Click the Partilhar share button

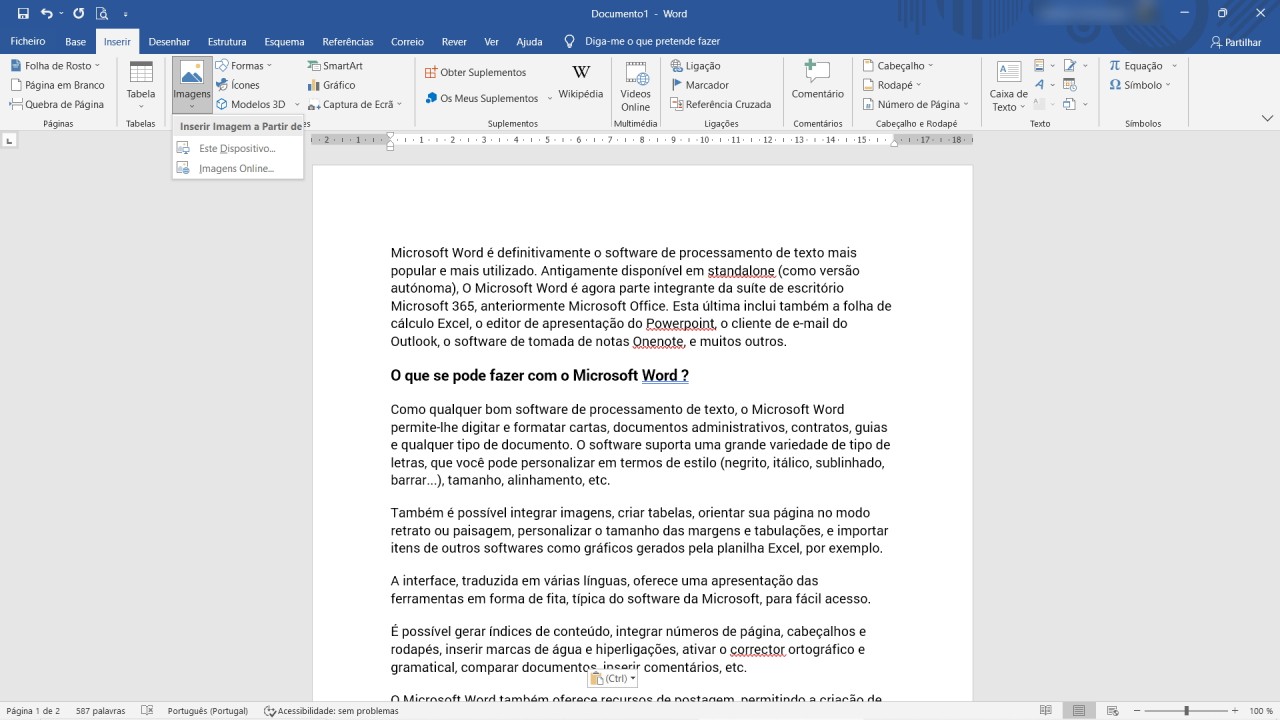(x=1235, y=42)
